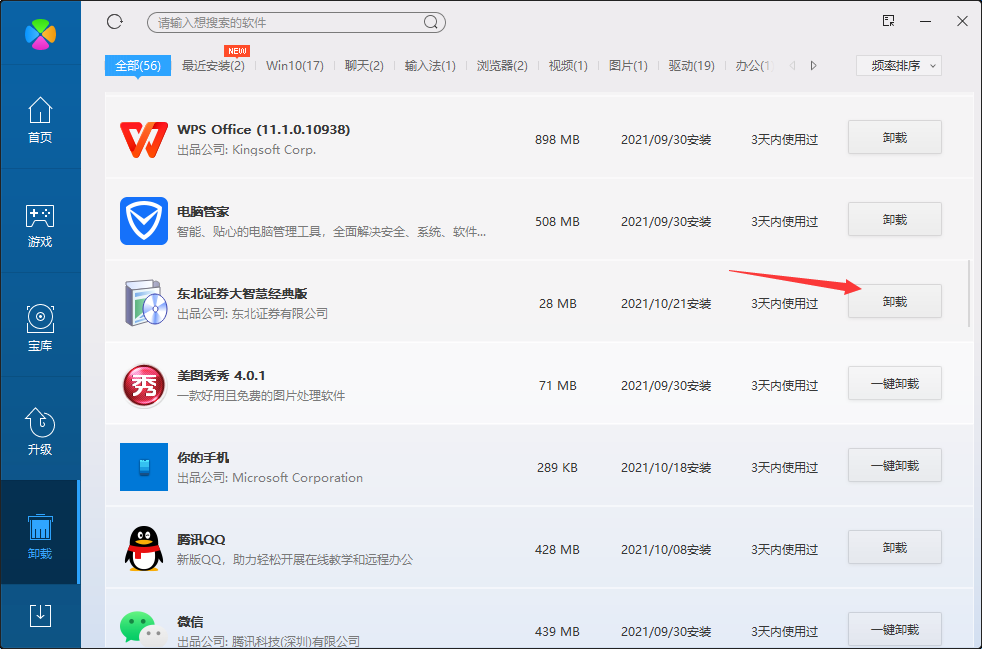Click 一键卸载 for 你的手机
The height and width of the screenshot is (649, 982).
pos(895,465)
